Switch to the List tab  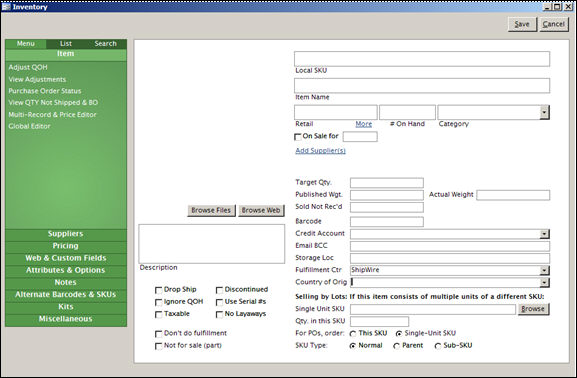(x=66, y=43)
